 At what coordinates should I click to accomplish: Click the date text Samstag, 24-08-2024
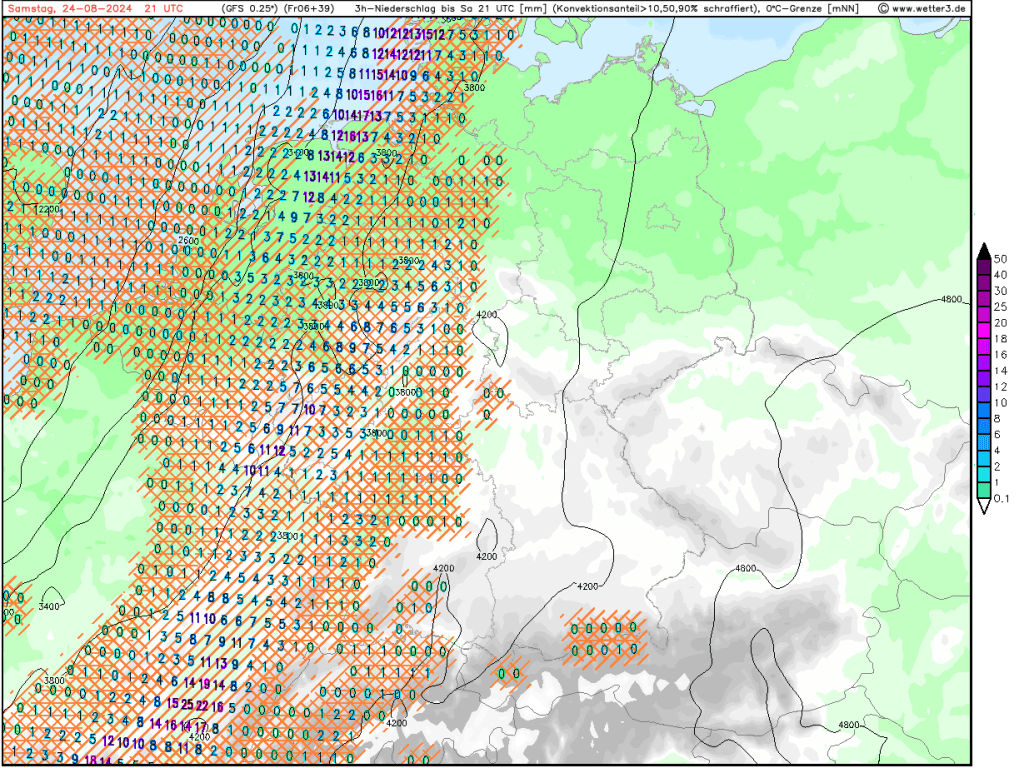[68, 8]
